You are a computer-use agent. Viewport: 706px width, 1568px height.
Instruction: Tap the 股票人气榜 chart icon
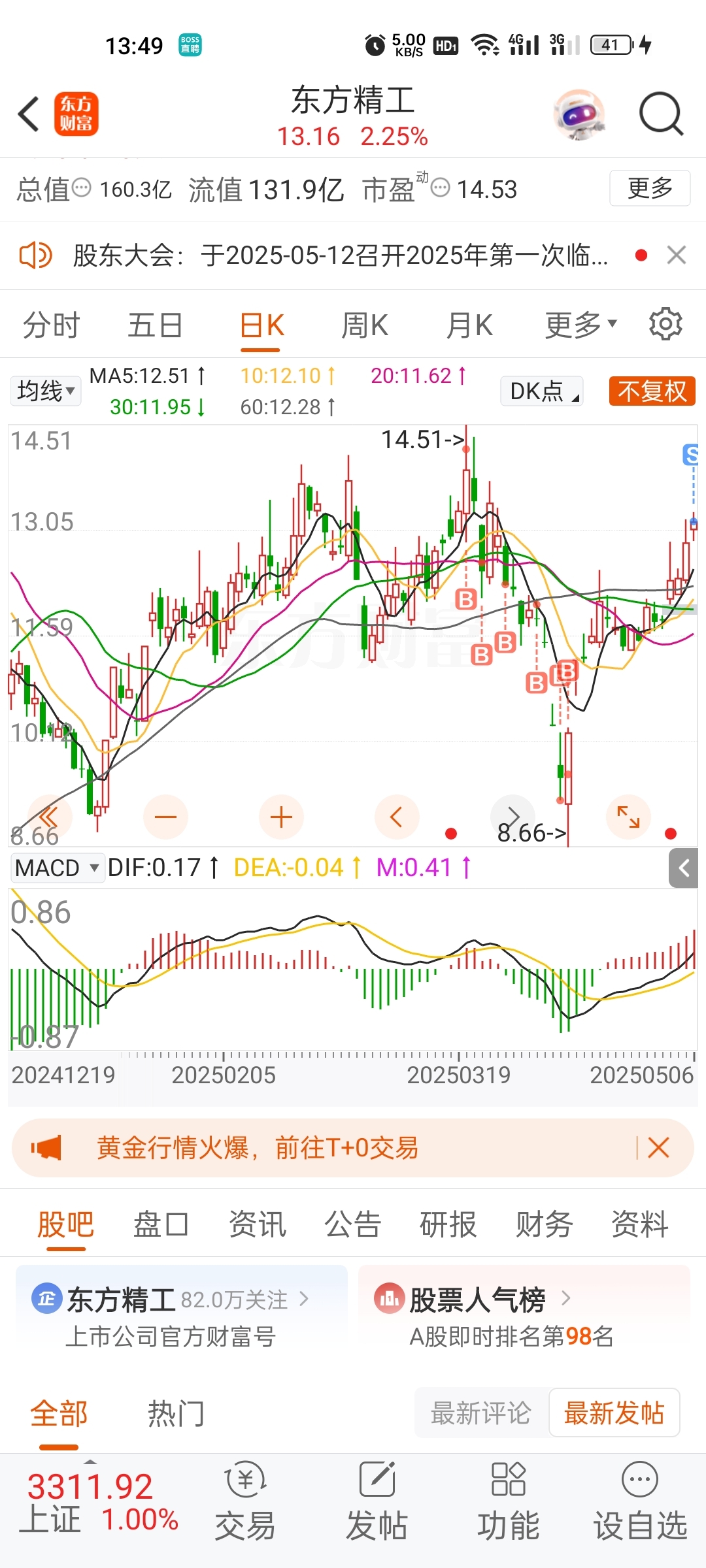click(390, 1299)
